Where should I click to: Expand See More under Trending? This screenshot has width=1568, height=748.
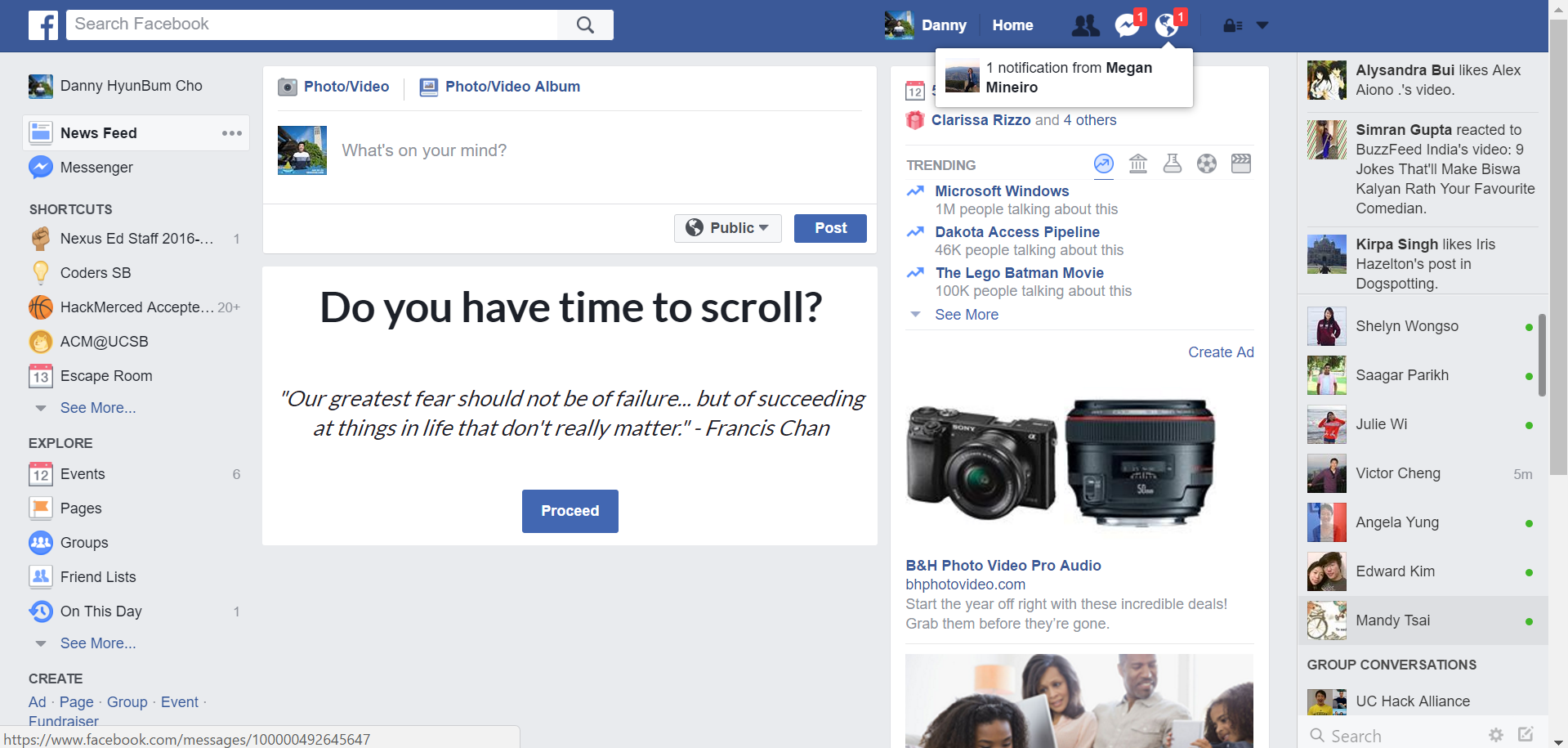(967, 315)
